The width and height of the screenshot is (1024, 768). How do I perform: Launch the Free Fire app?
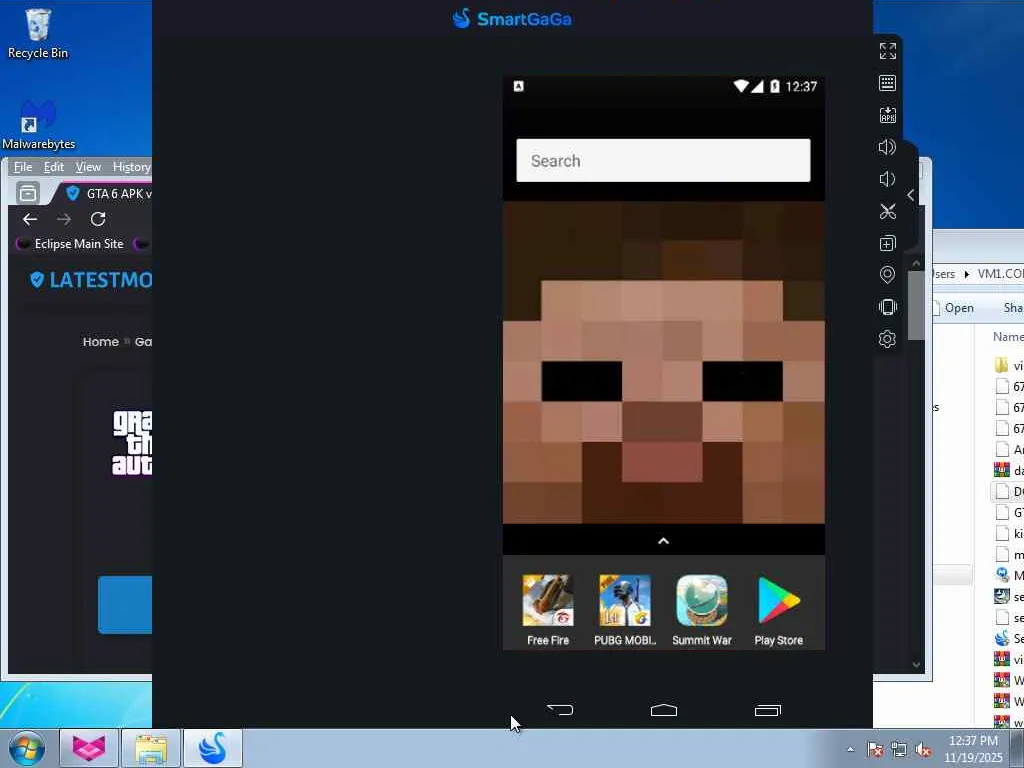548,610
